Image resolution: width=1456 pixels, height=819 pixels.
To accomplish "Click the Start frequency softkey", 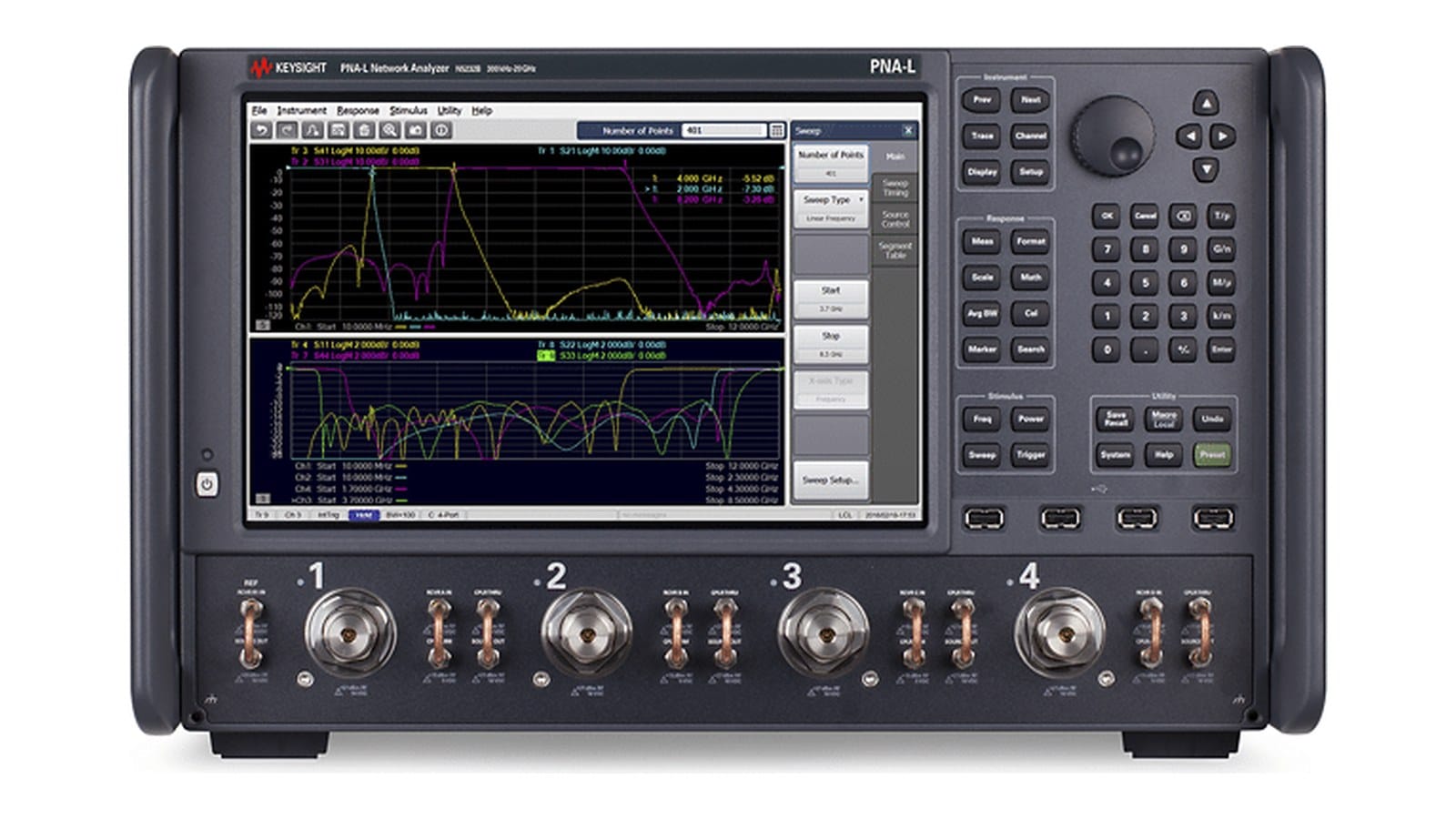I will [831, 299].
